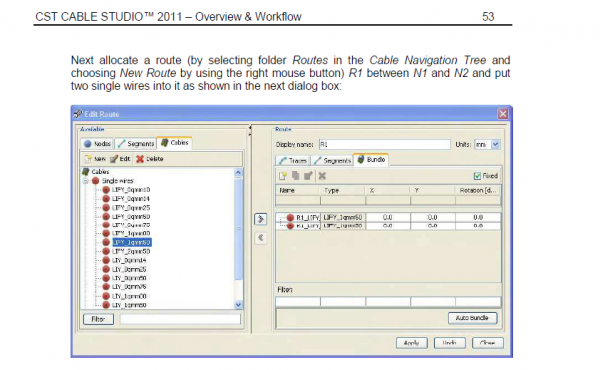The width and height of the screenshot is (600, 370).
Task: Click the new bundle item icon
Action: coord(283,176)
